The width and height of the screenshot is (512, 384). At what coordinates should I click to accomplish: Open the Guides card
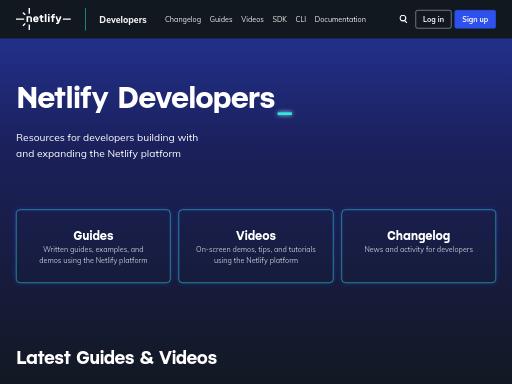click(x=93, y=246)
